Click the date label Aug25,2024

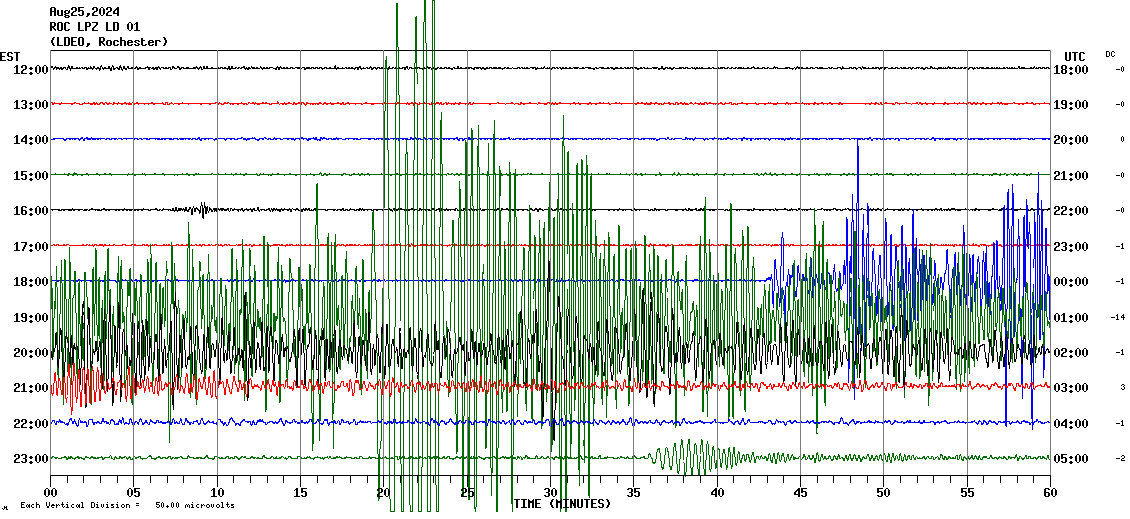coord(84,12)
